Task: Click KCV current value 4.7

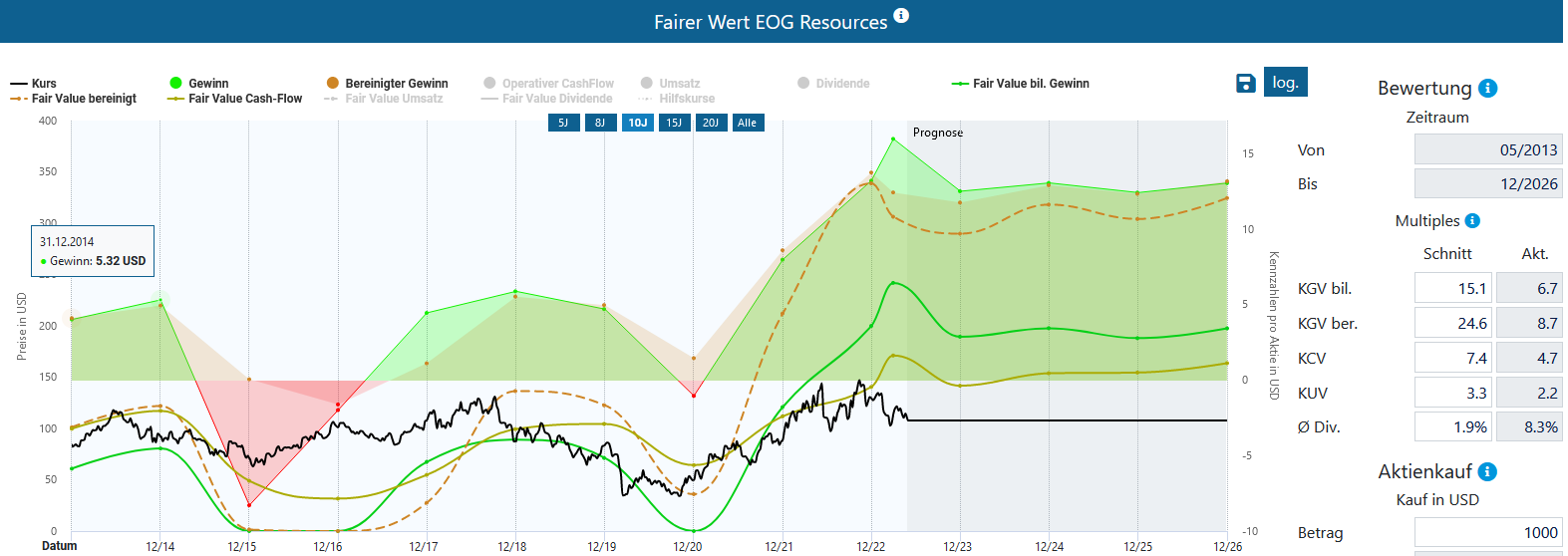Action: point(1529,358)
